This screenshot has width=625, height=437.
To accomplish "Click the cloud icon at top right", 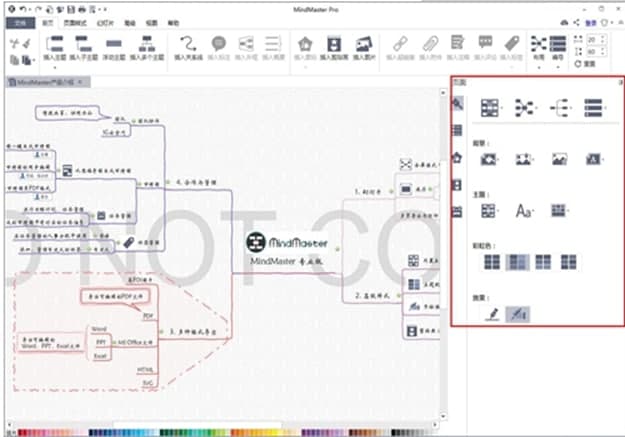I will [564, 23].
